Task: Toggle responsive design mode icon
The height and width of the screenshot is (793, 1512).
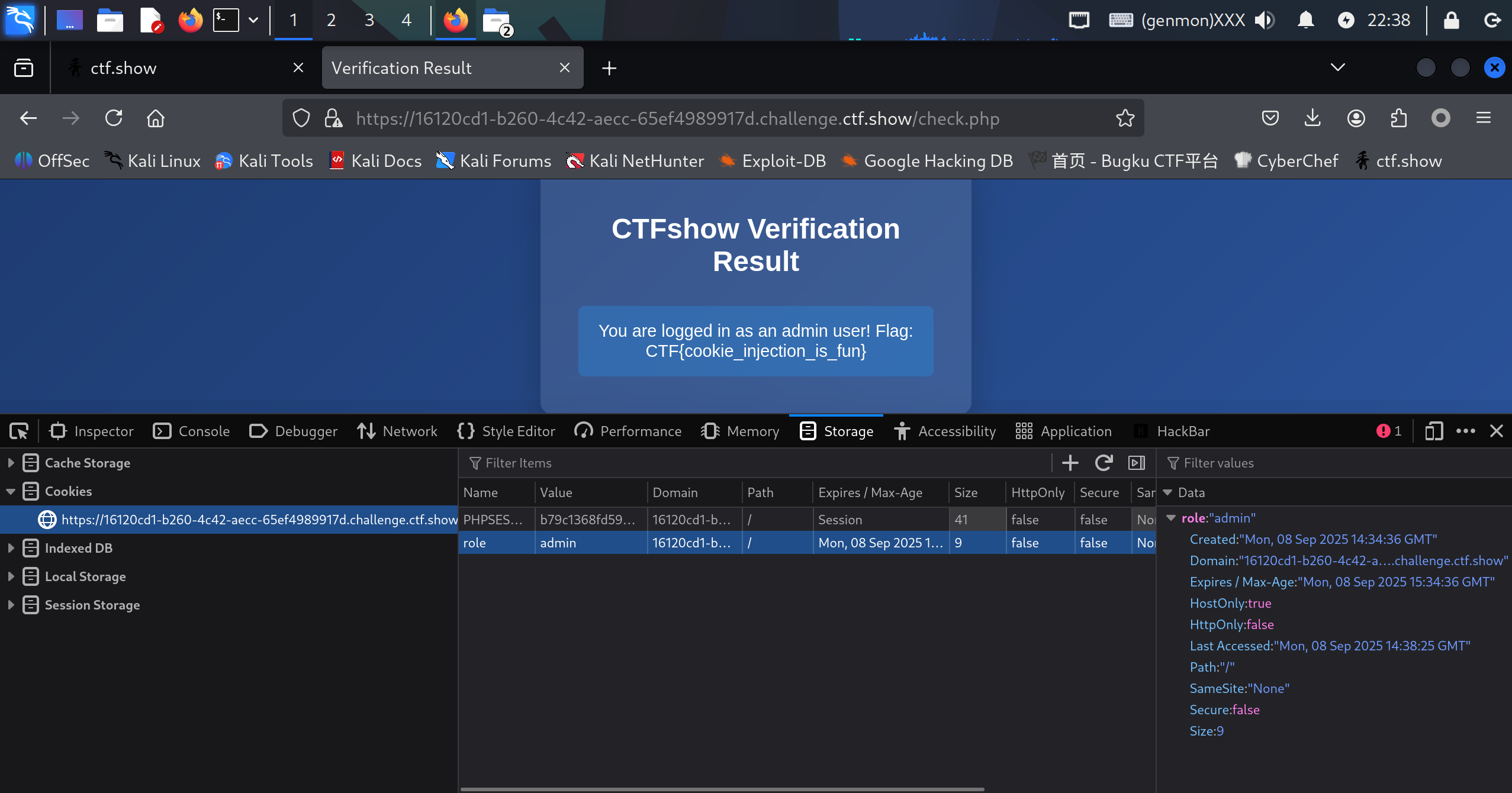Action: (x=1433, y=431)
